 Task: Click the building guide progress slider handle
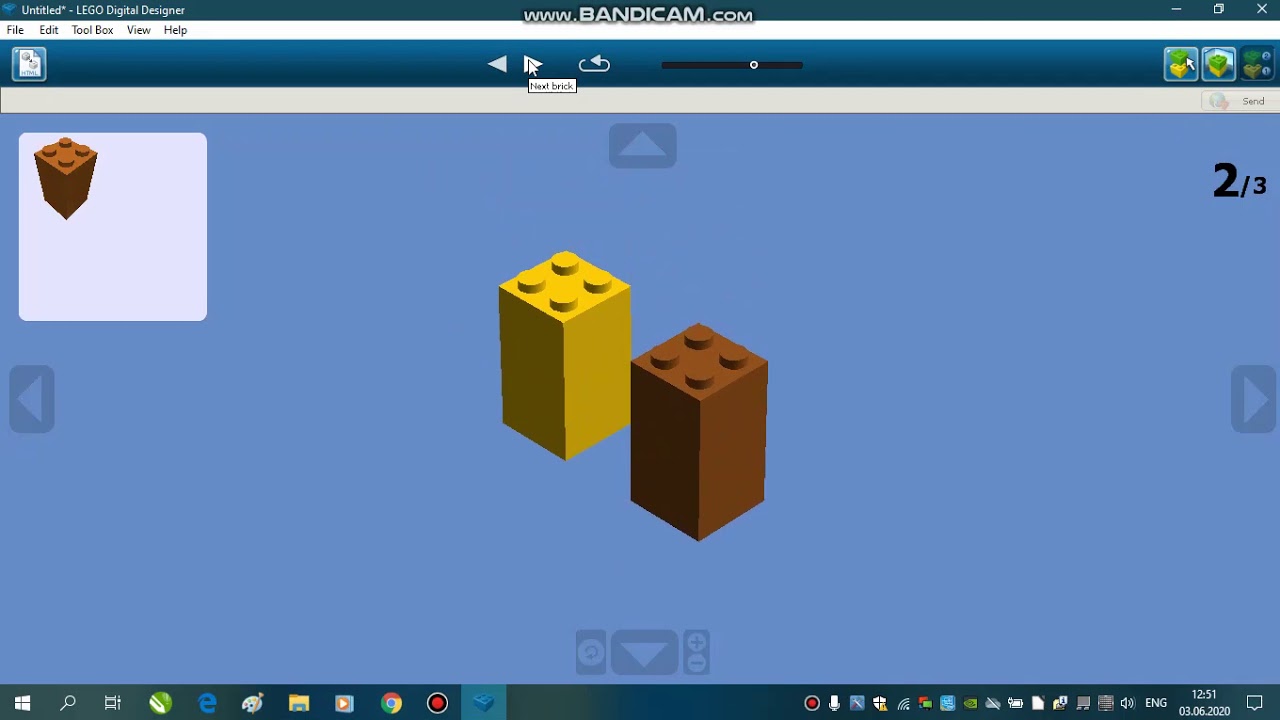pyautogui.click(x=754, y=65)
